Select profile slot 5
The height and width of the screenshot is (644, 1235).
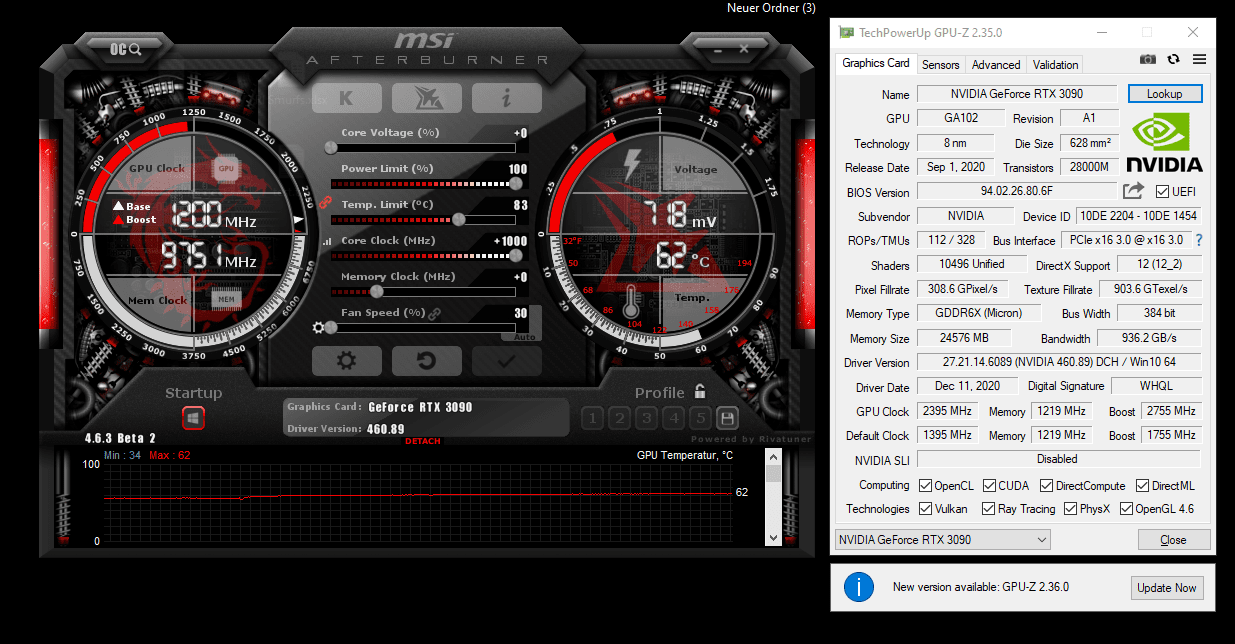point(701,418)
